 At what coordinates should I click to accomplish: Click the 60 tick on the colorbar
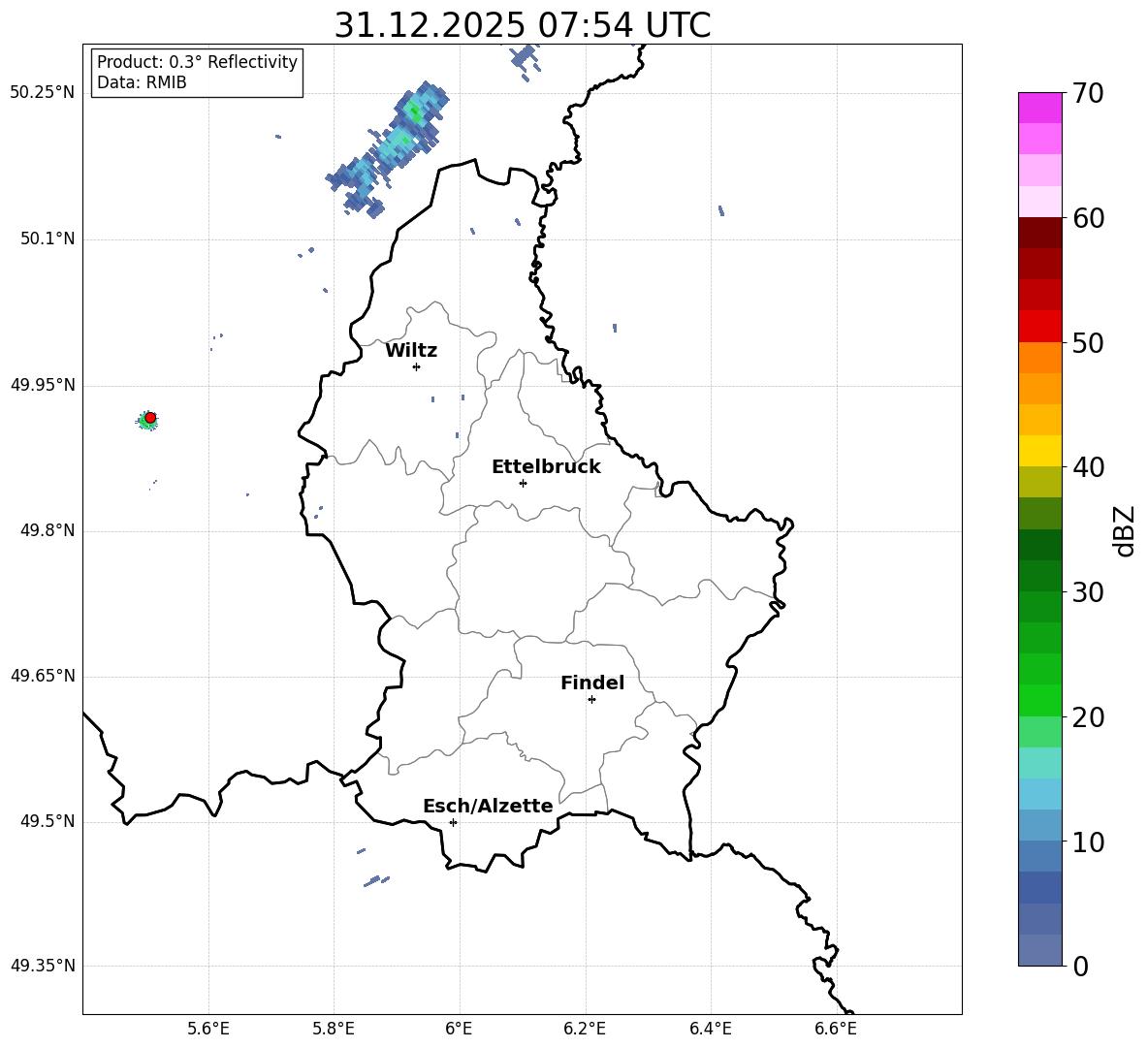(x=1088, y=218)
